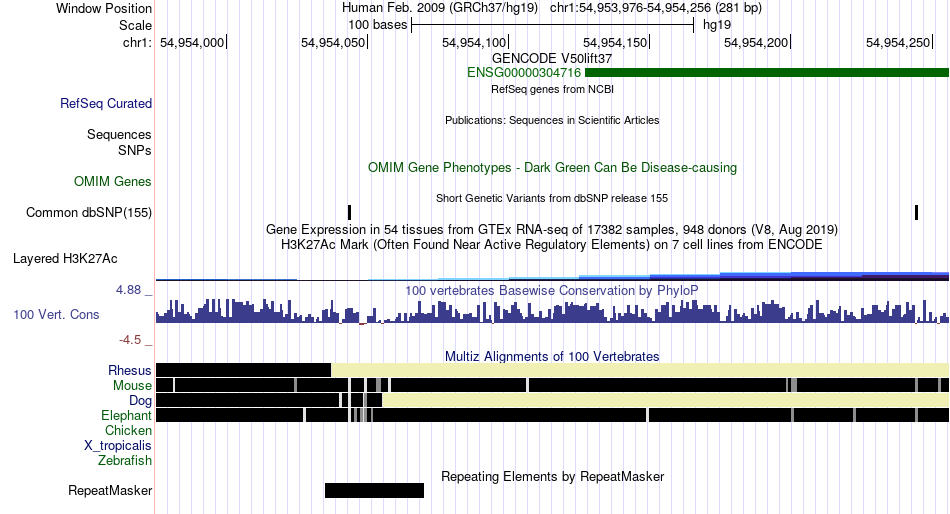Click the Elephant alignment label

click(126, 415)
